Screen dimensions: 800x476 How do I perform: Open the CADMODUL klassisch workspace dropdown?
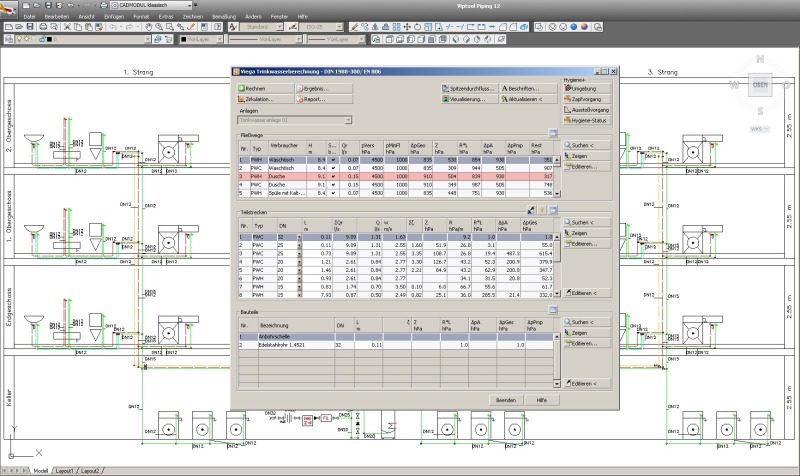pos(189,5)
